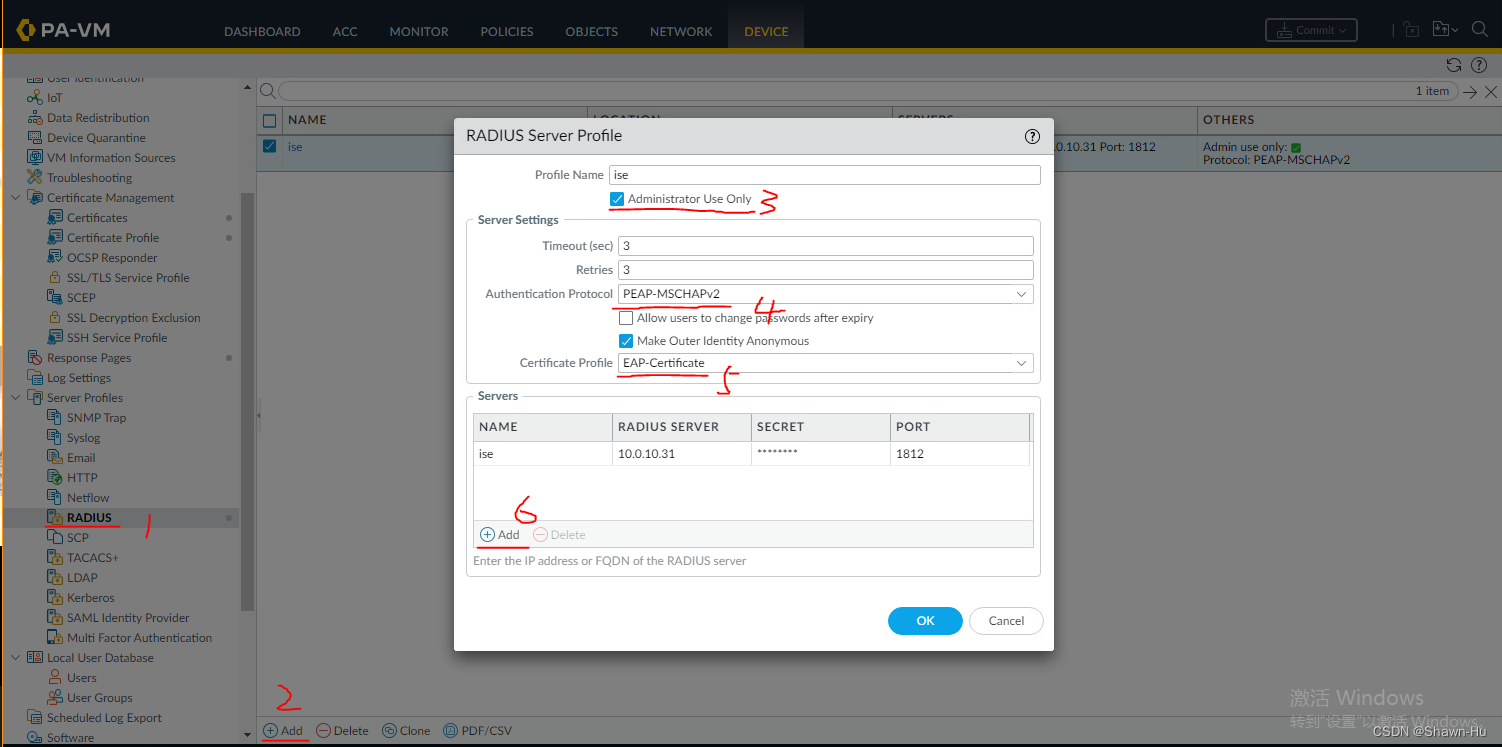Switch to the NETWORK tab
Screen dimensions: 1502x747
[681, 31]
